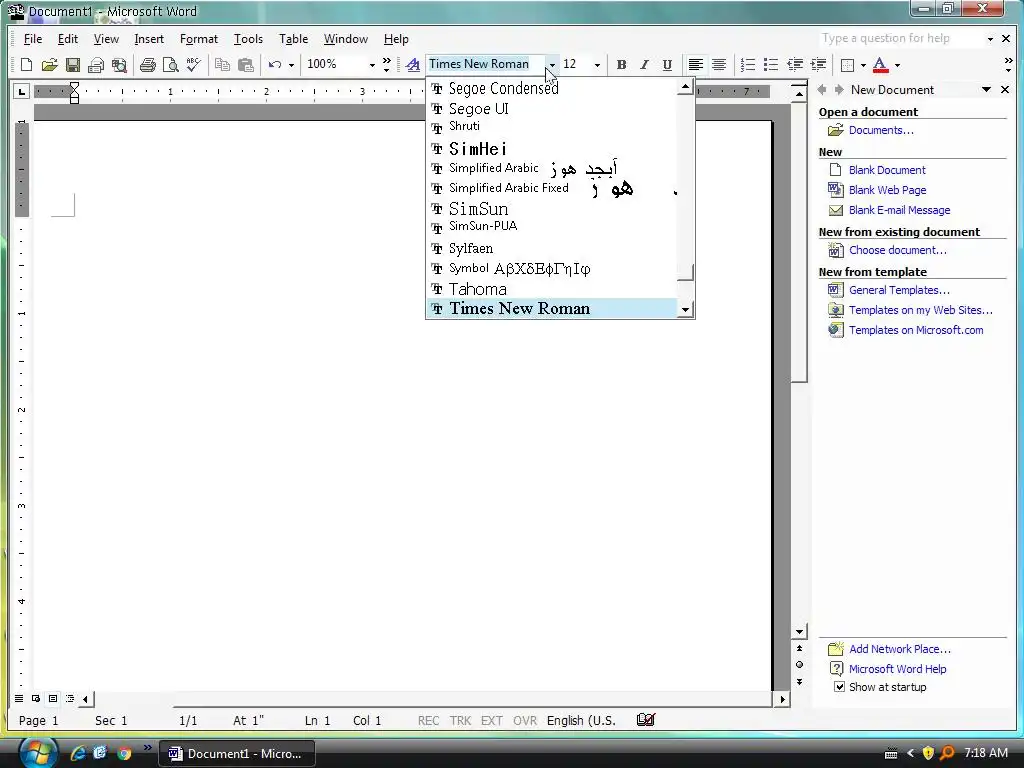1024x768 pixels.
Task: Expand Standard toolbar options chevron
Action: click(387, 65)
